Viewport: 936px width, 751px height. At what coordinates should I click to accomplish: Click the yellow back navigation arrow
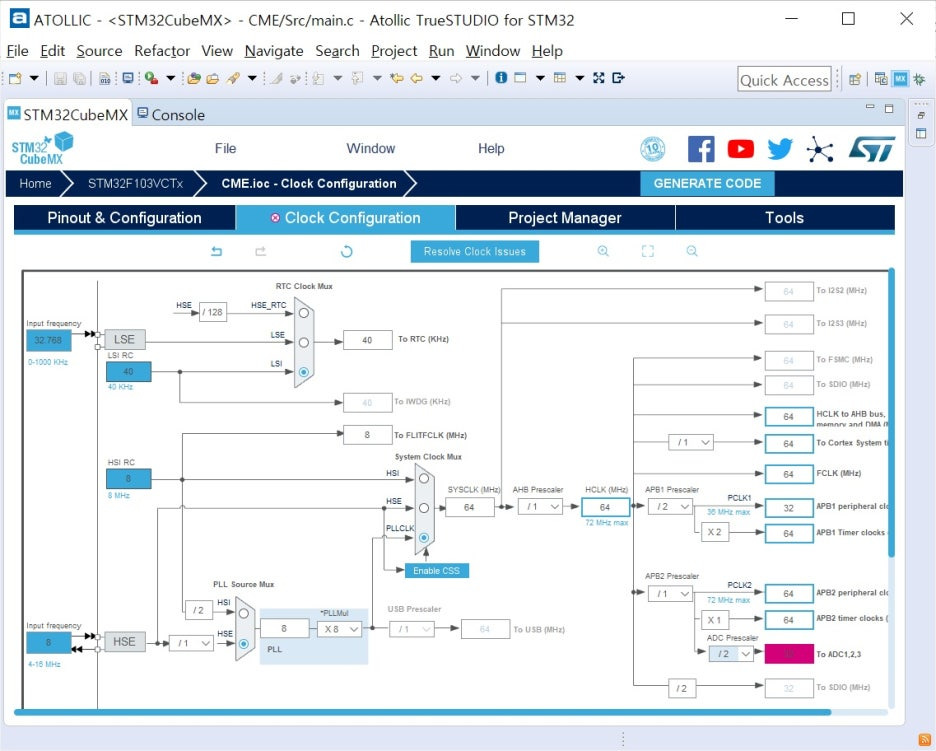click(416, 78)
